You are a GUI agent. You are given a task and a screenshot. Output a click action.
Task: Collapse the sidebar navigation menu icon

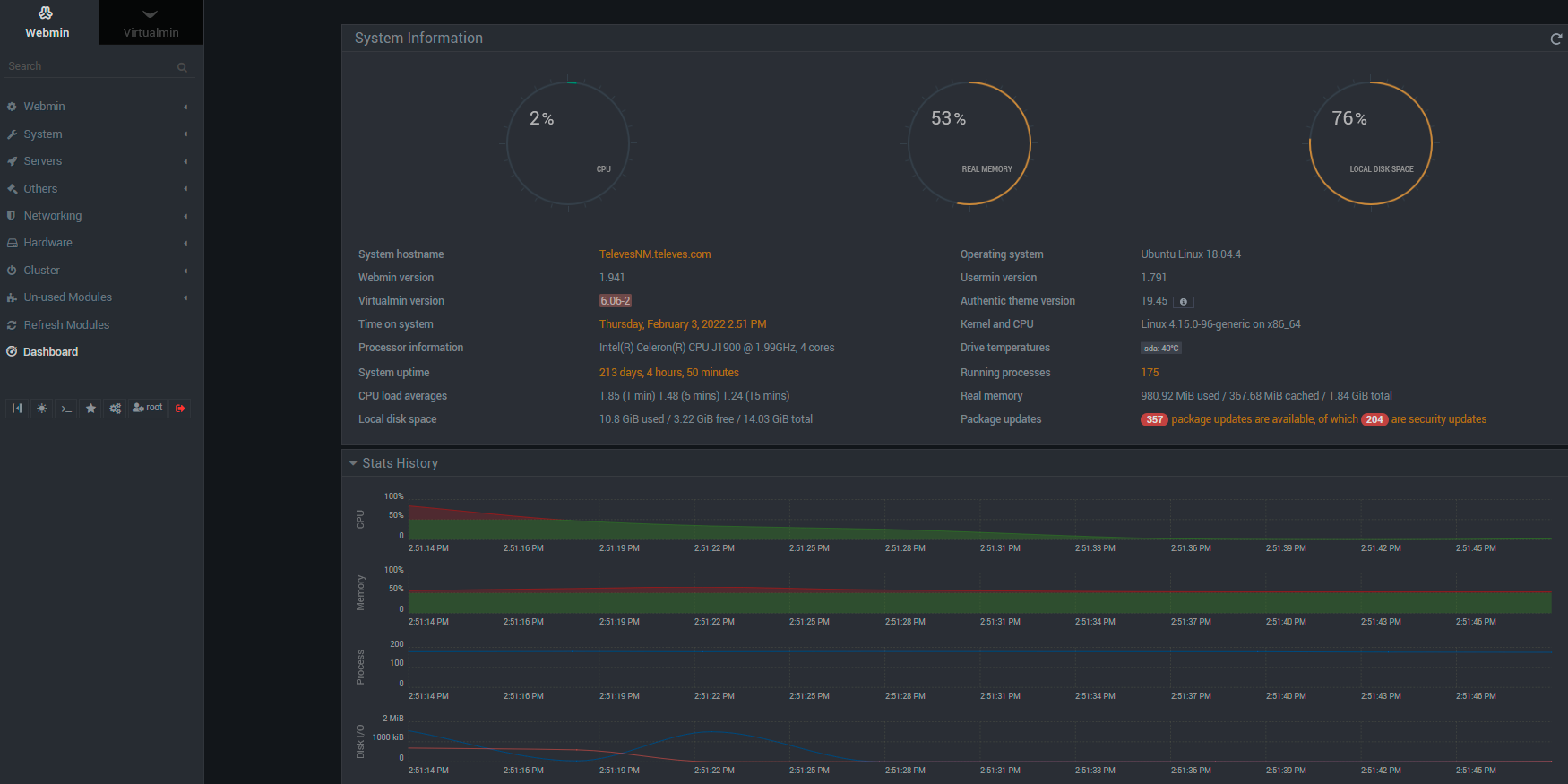point(17,409)
